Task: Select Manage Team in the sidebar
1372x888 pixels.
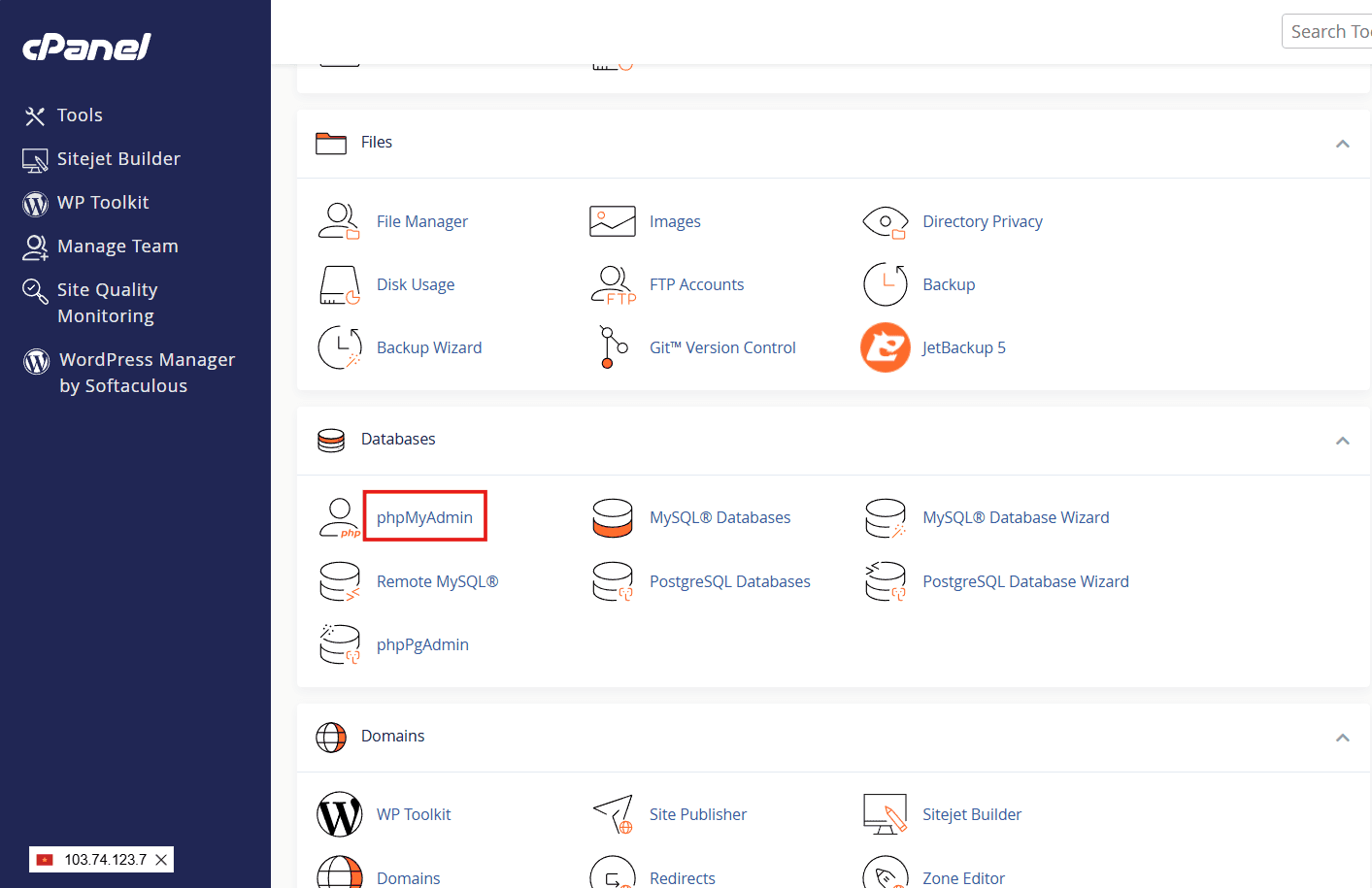Action: point(117,246)
